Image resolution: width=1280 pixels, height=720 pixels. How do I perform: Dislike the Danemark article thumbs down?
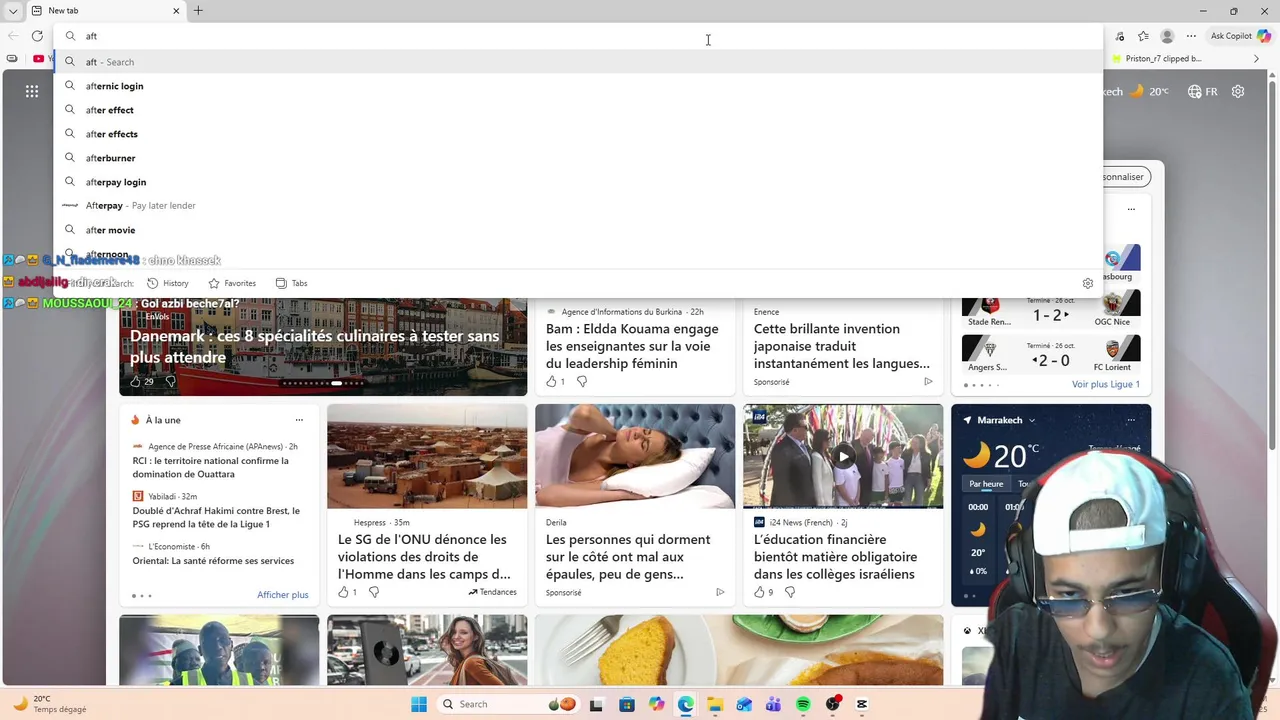(170, 381)
